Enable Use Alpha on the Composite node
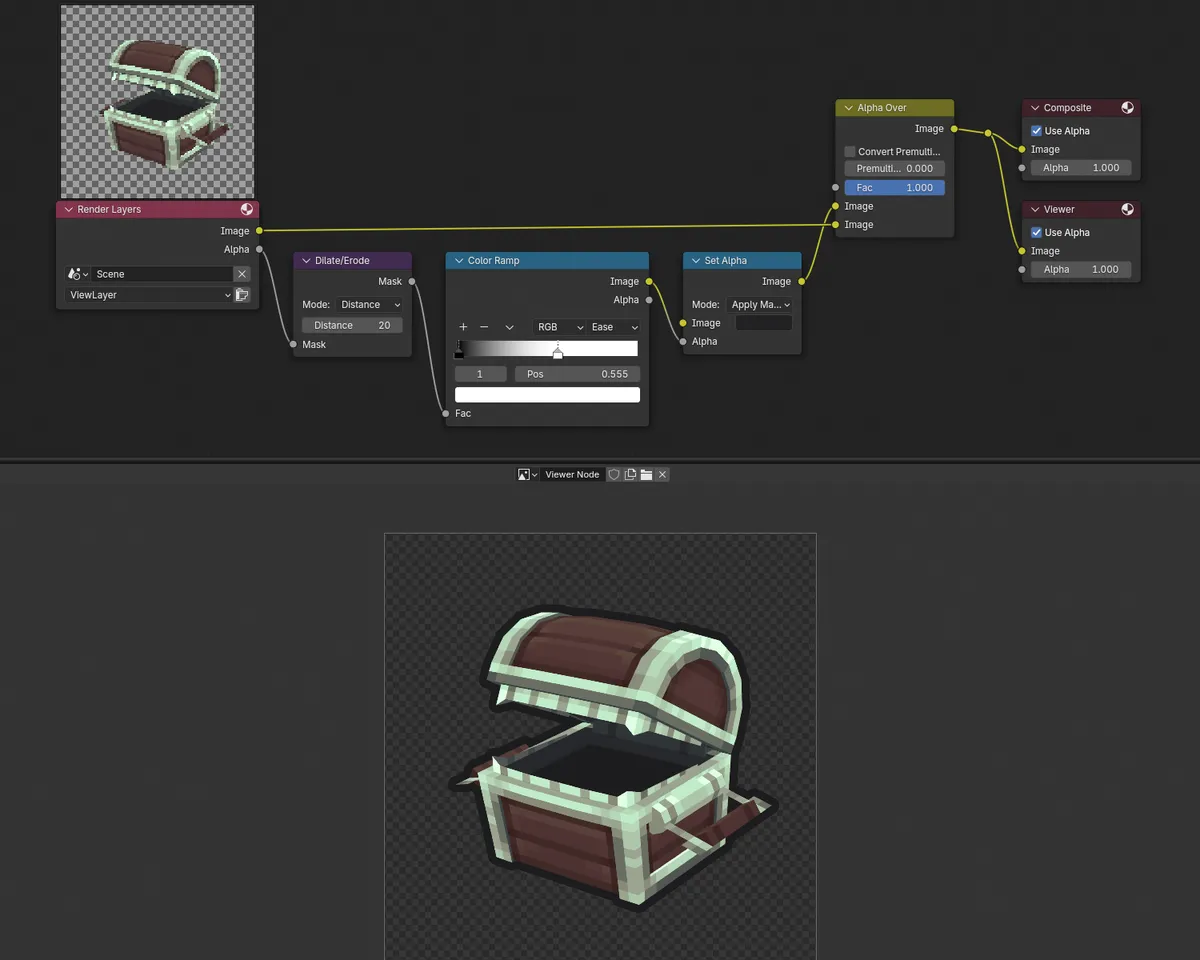The width and height of the screenshot is (1200, 960). point(1037,130)
